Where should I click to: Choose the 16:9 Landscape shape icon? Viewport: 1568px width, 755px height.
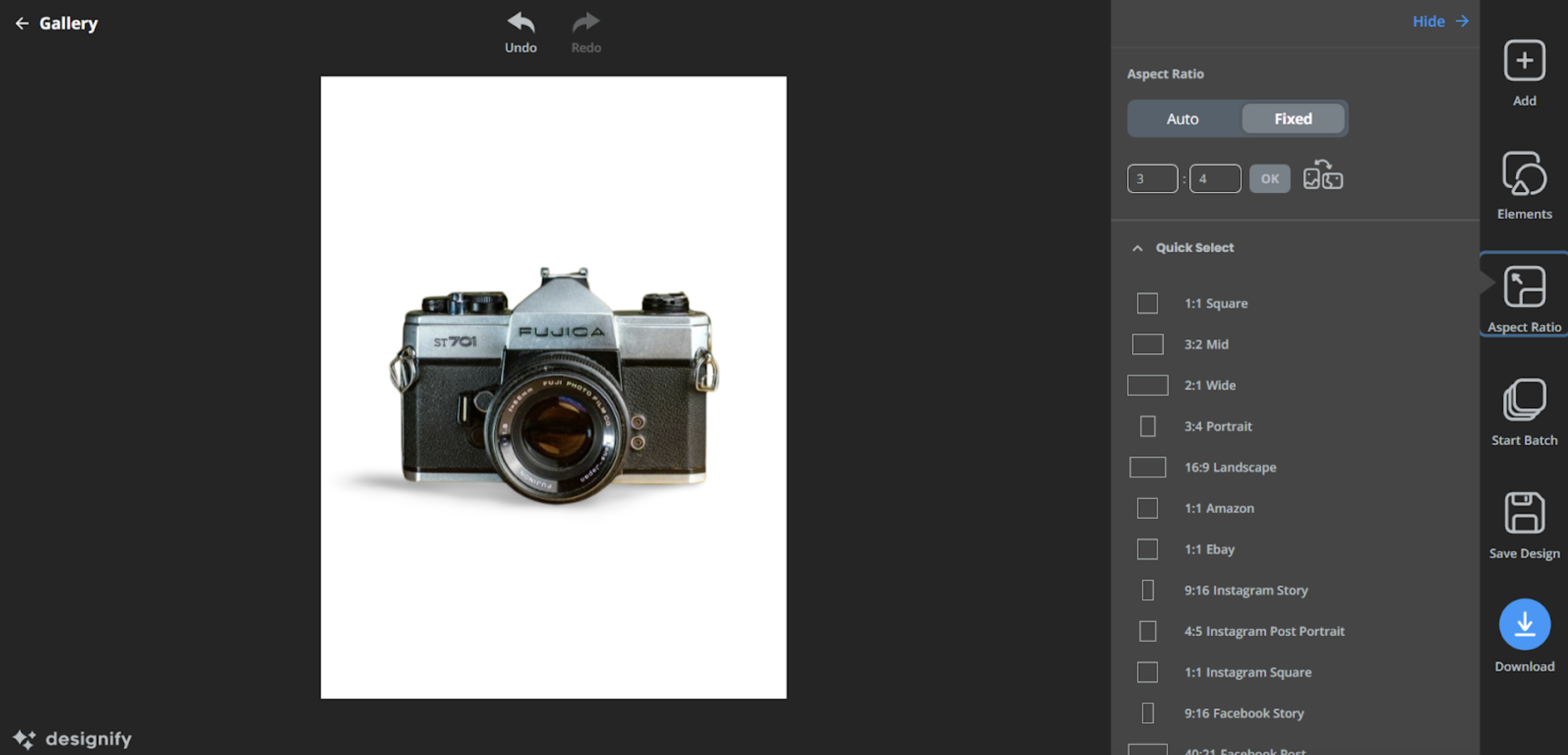point(1147,467)
